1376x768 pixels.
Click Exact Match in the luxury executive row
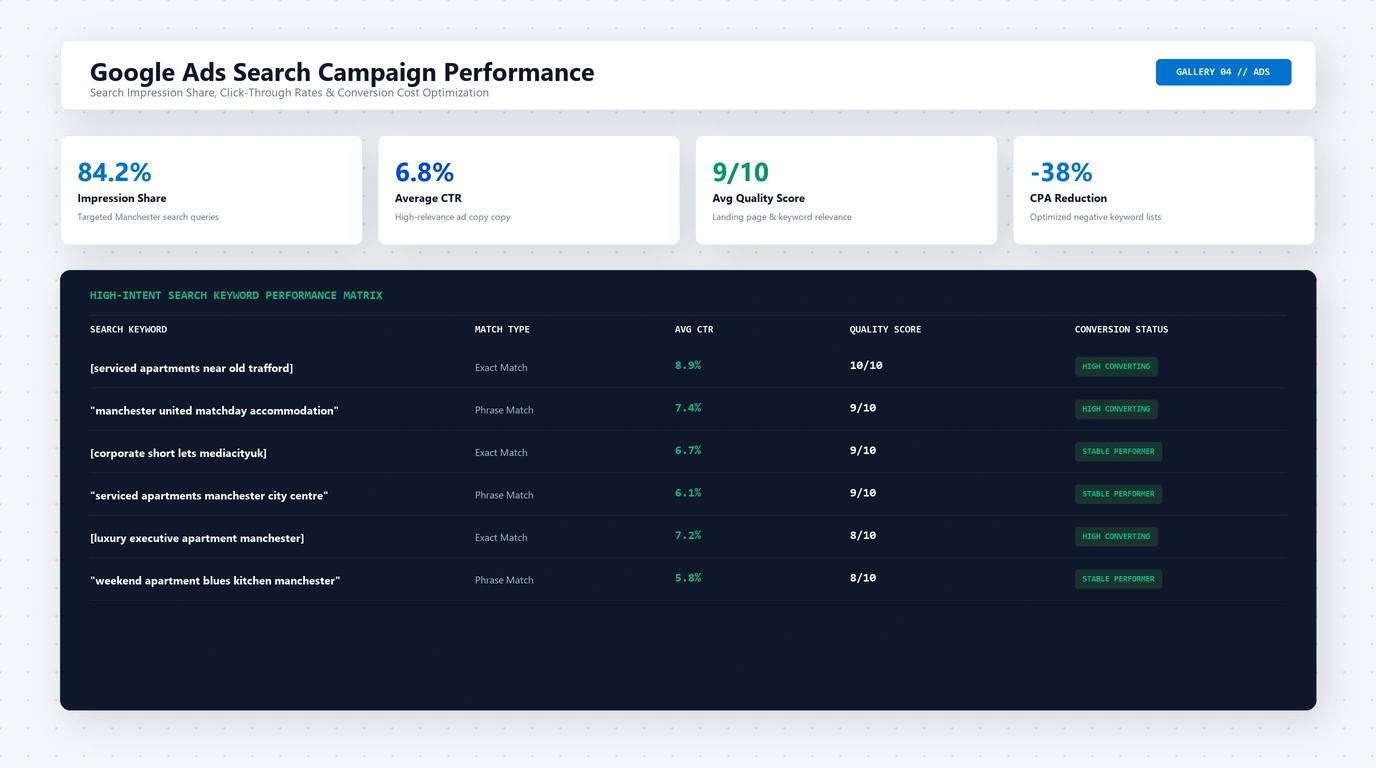[501, 538]
